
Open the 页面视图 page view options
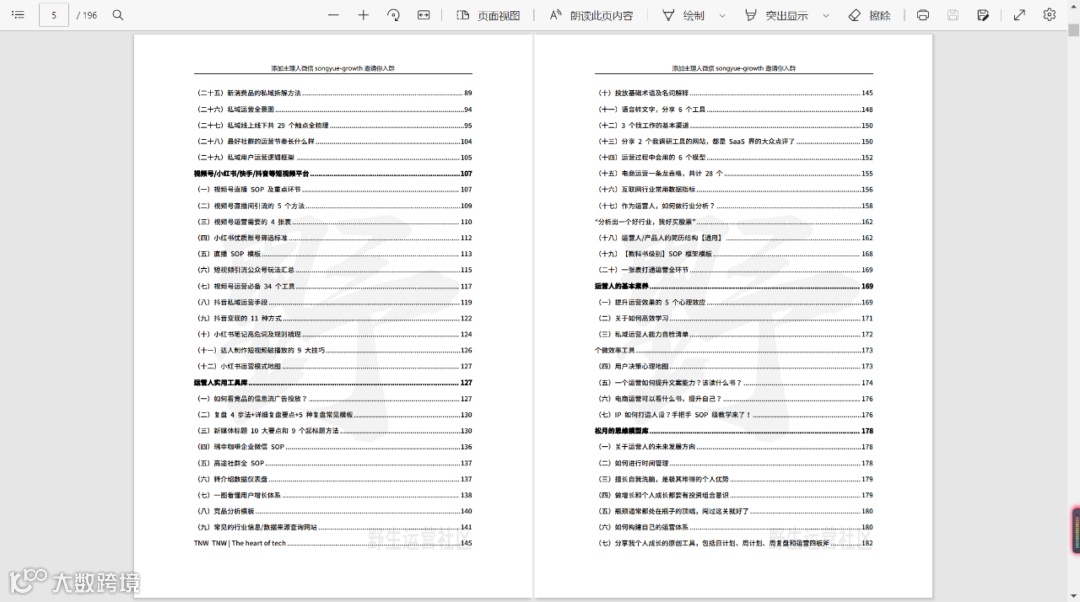tap(488, 15)
